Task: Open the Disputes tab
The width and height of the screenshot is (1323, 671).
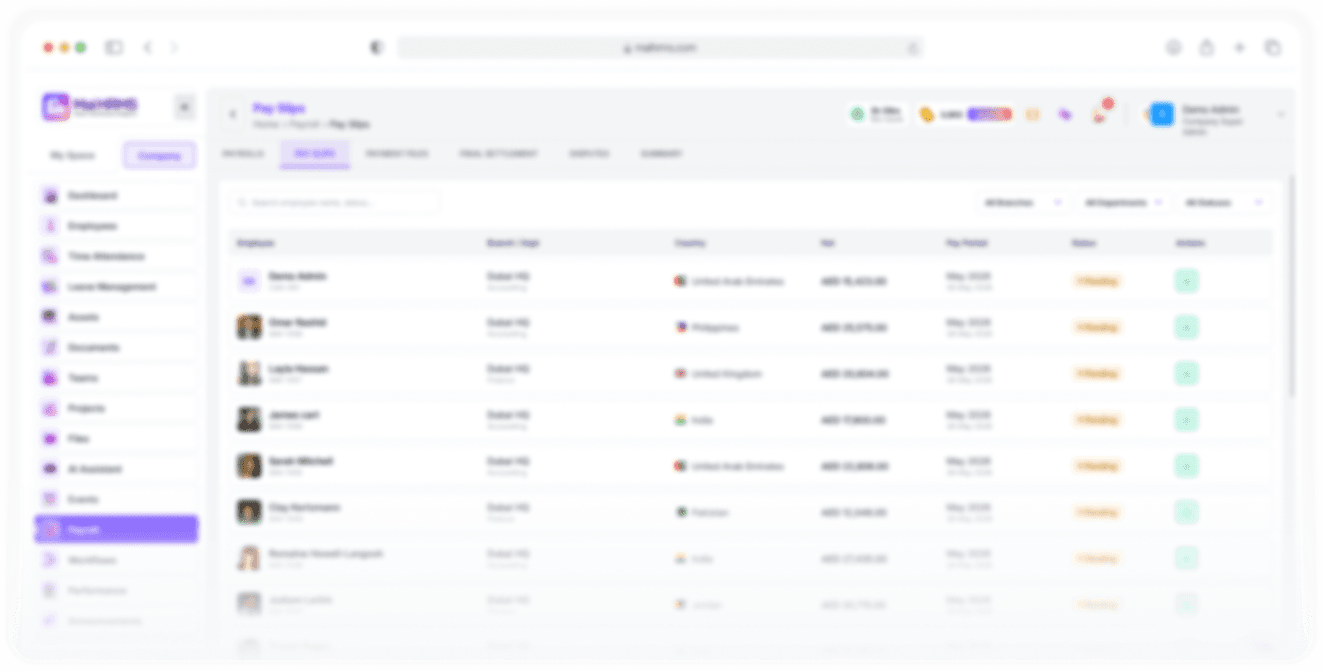Action: [x=589, y=154]
